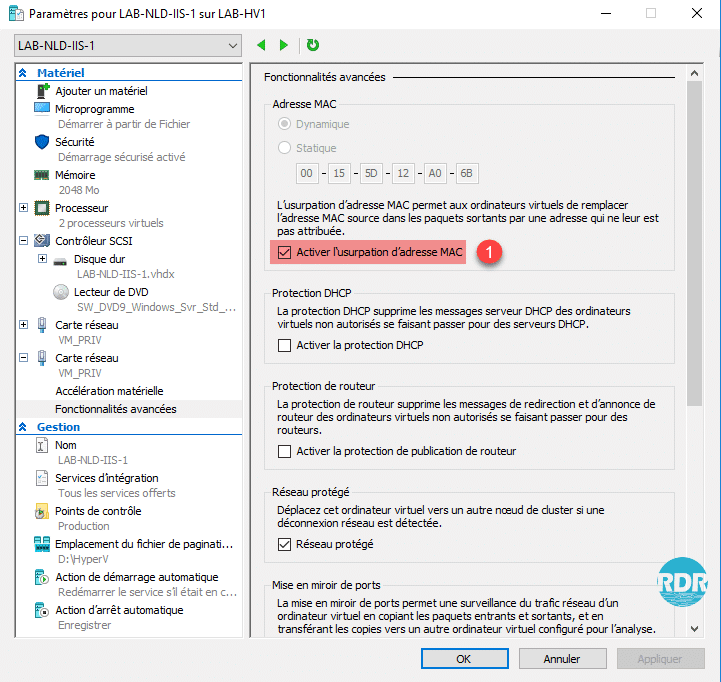721x682 pixels.
Task: Expand the Disque dur tree node
Action: point(42,259)
